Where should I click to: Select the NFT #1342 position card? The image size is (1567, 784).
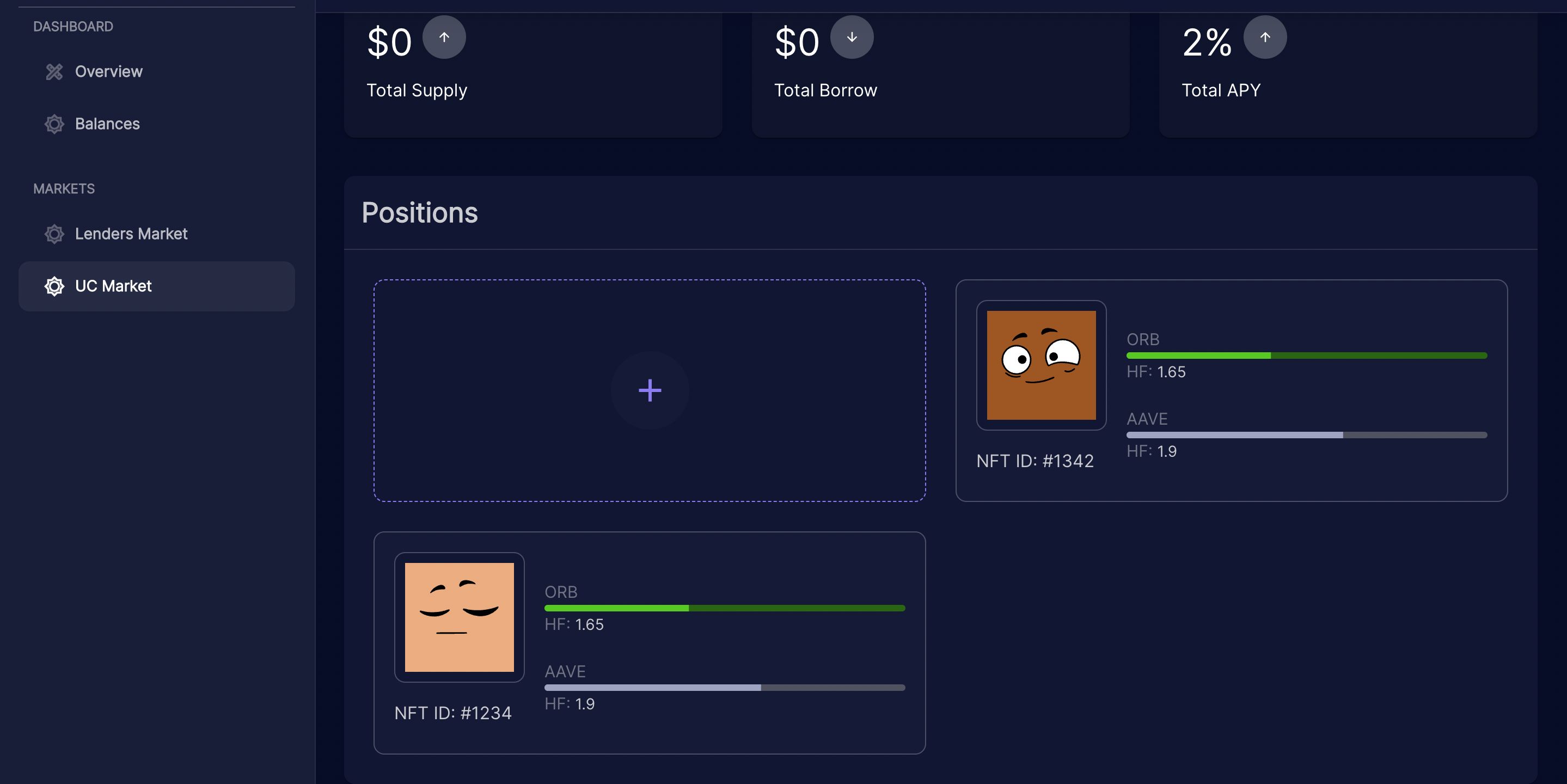(1232, 390)
